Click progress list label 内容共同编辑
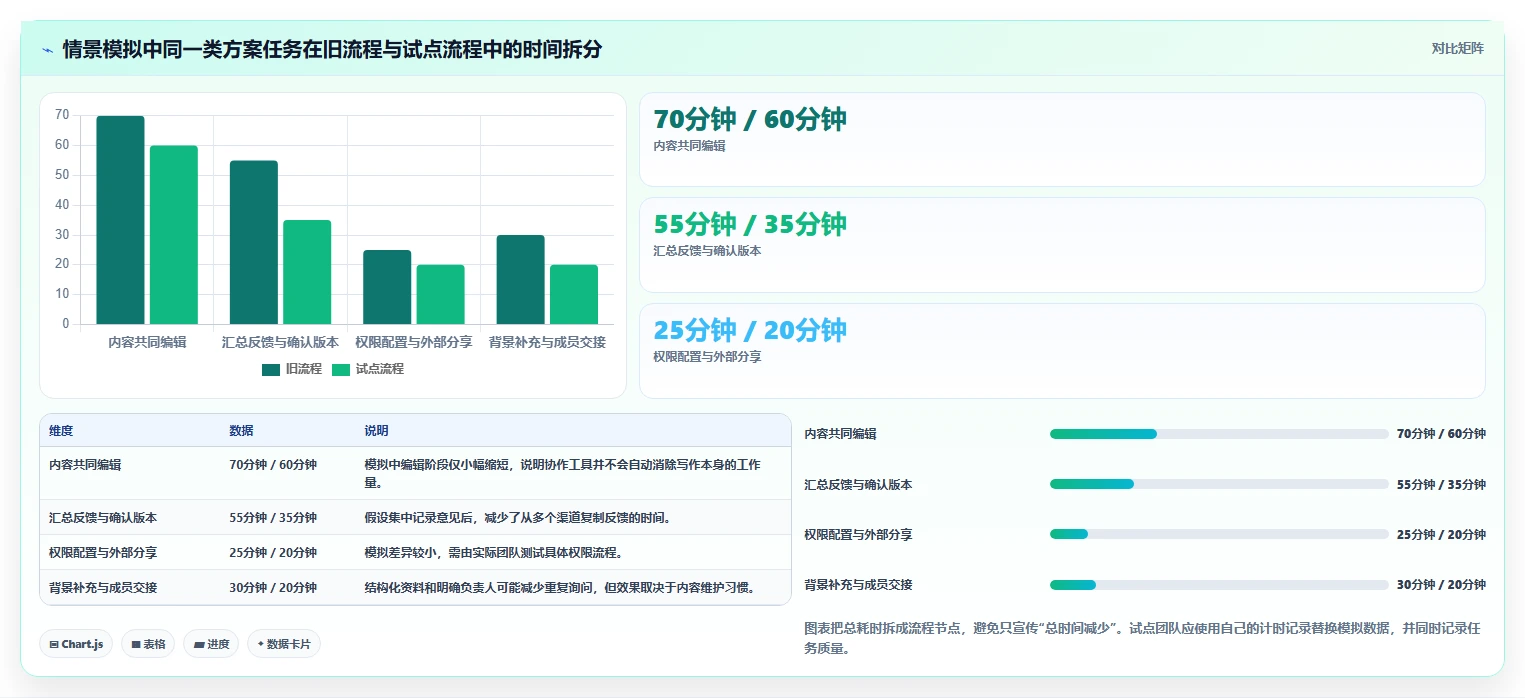The image size is (1525, 698). click(841, 434)
